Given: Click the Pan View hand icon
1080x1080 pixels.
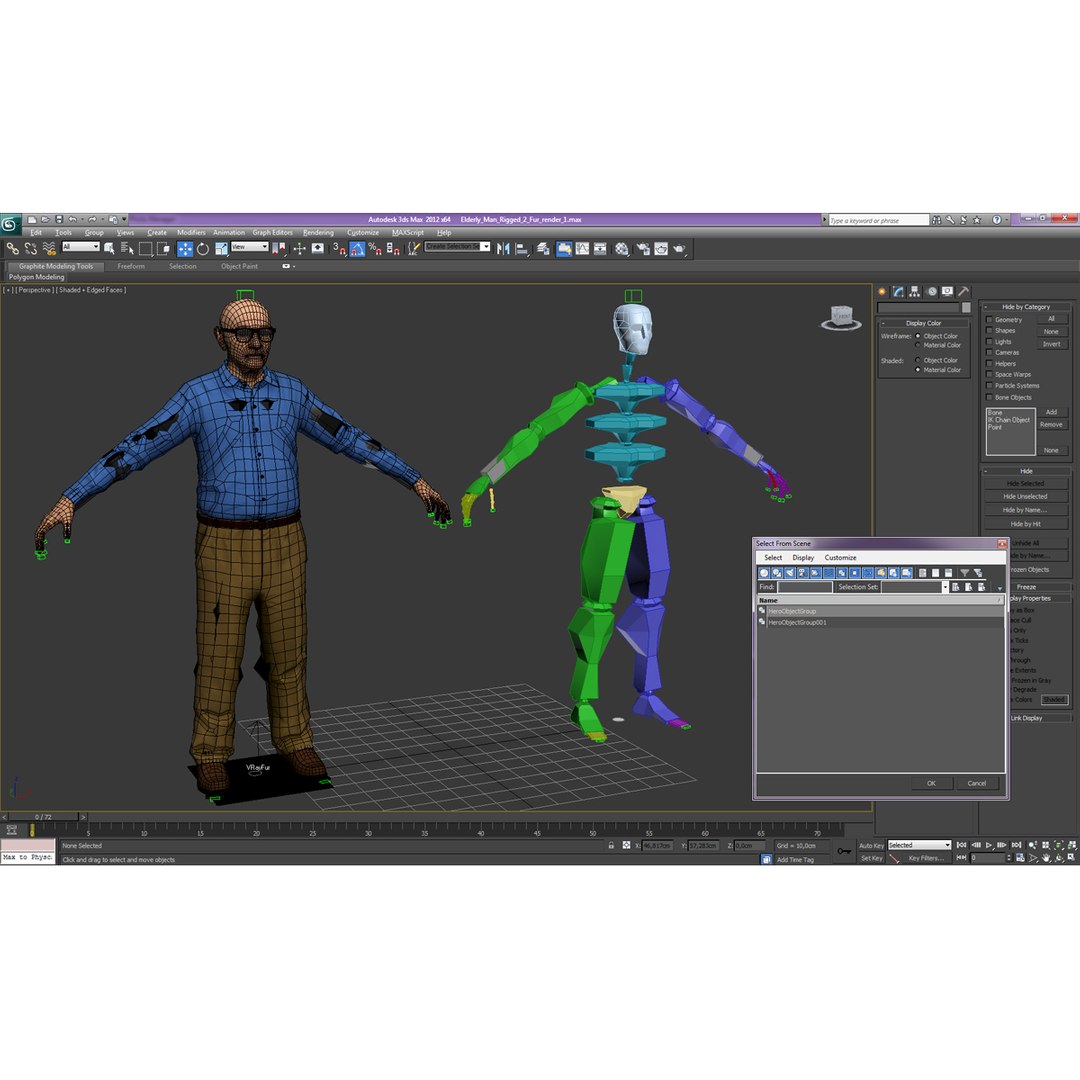Looking at the screenshot, I should [x=1046, y=858].
